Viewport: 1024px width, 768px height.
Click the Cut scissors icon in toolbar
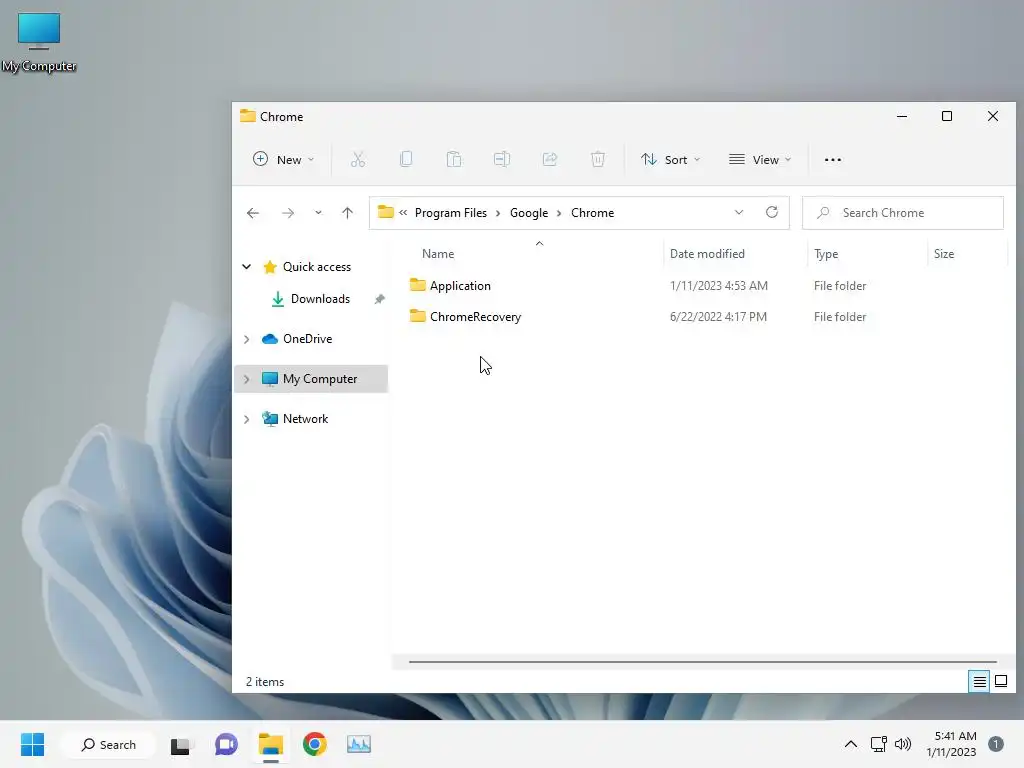pyautogui.click(x=358, y=159)
